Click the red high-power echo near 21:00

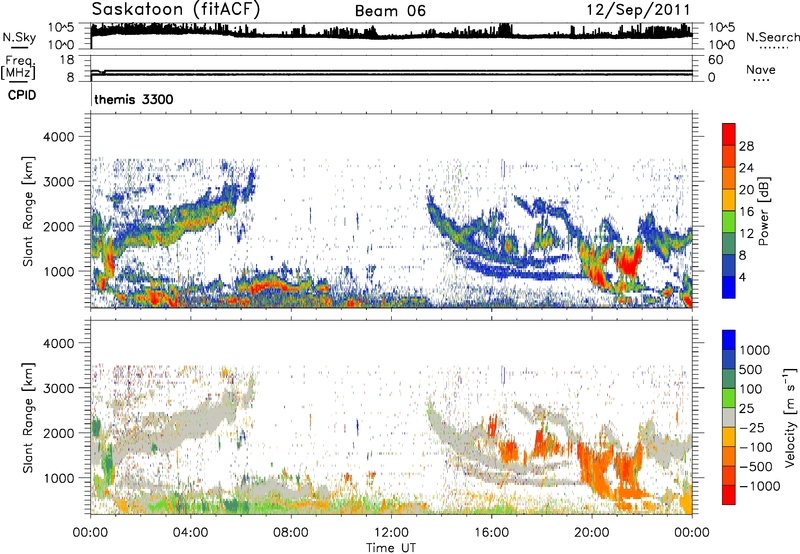pos(629,264)
